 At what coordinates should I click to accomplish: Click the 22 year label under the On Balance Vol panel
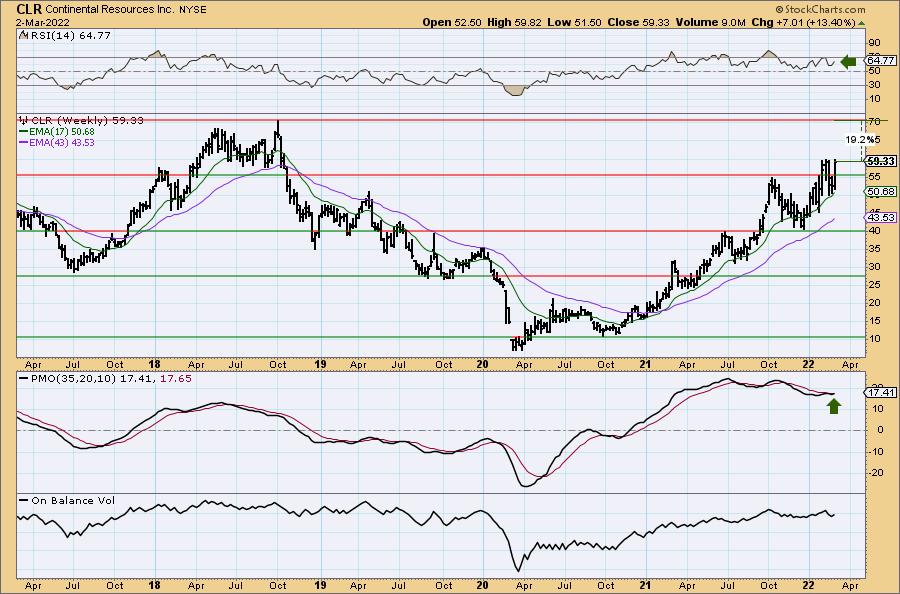click(x=808, y=585)
